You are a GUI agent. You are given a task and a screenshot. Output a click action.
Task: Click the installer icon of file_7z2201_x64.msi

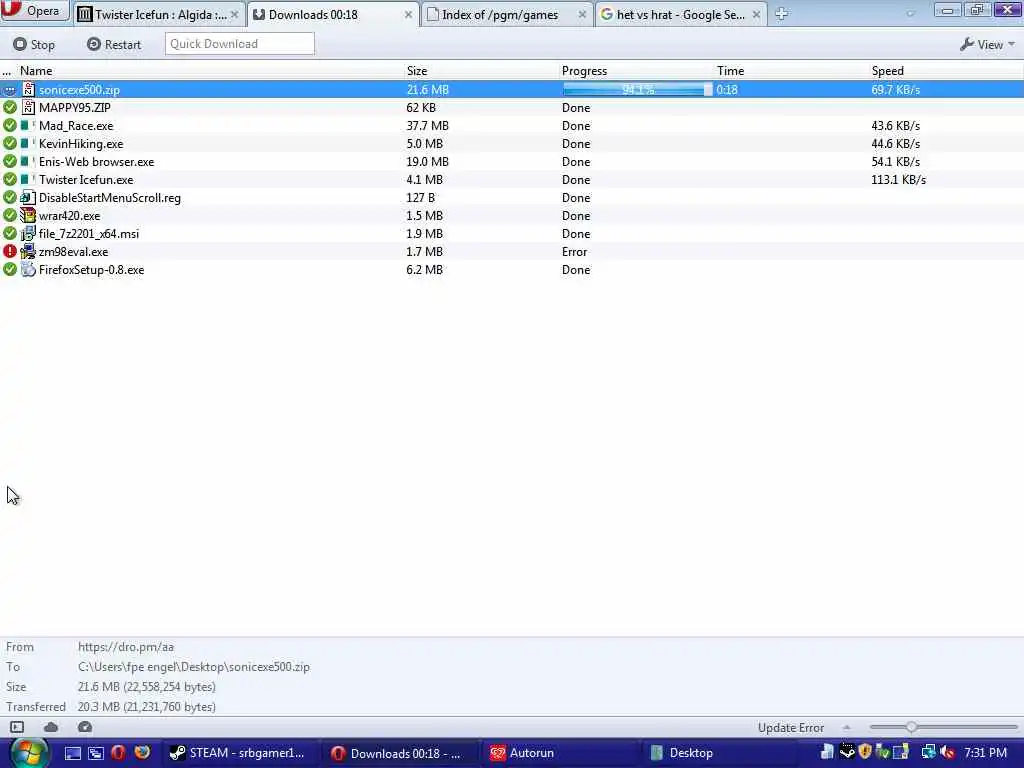(28, 233)
